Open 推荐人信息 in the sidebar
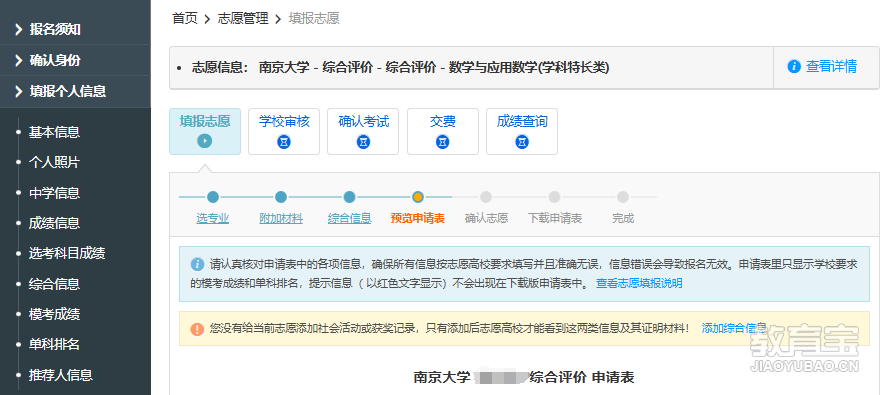Image resolution: width=880 pixels, height=395 pixels. point(61,375)
